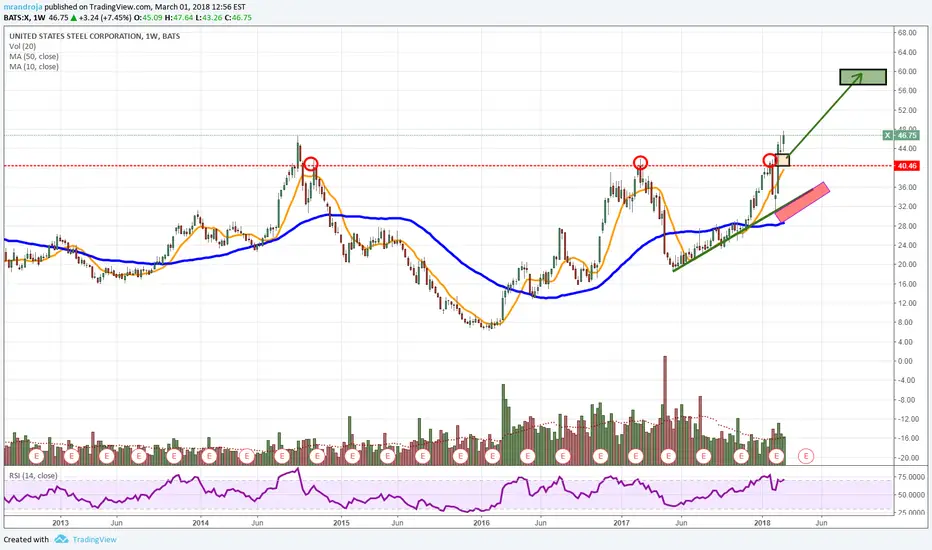This screenshot has height=550, width=932.
Task: Open the mrandroja author profile link
Action: click(23, 7)
